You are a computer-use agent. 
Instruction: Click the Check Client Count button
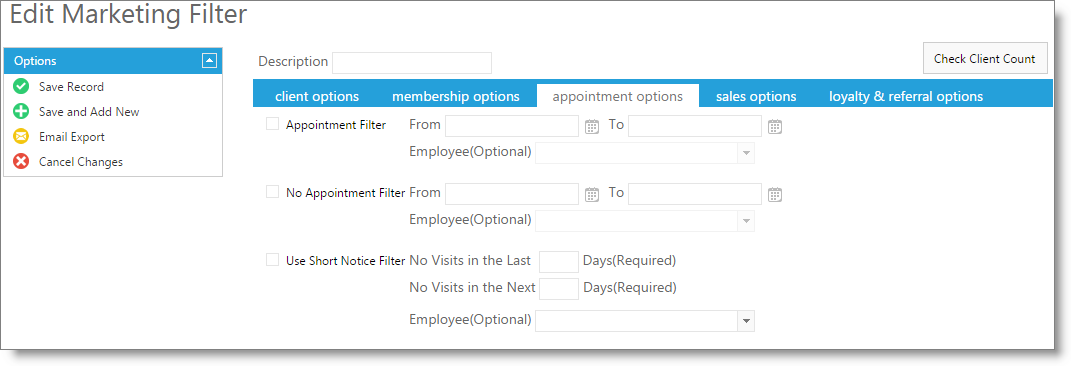[x=985, y=59]
